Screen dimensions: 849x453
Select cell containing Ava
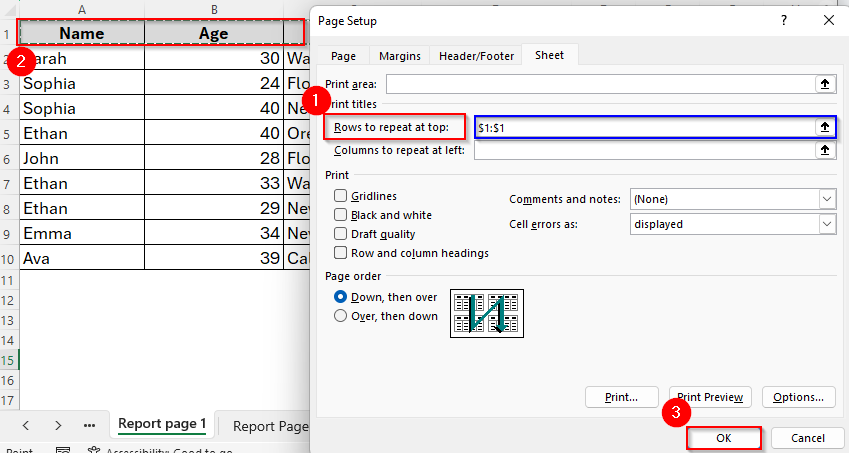tap(82, 258)
